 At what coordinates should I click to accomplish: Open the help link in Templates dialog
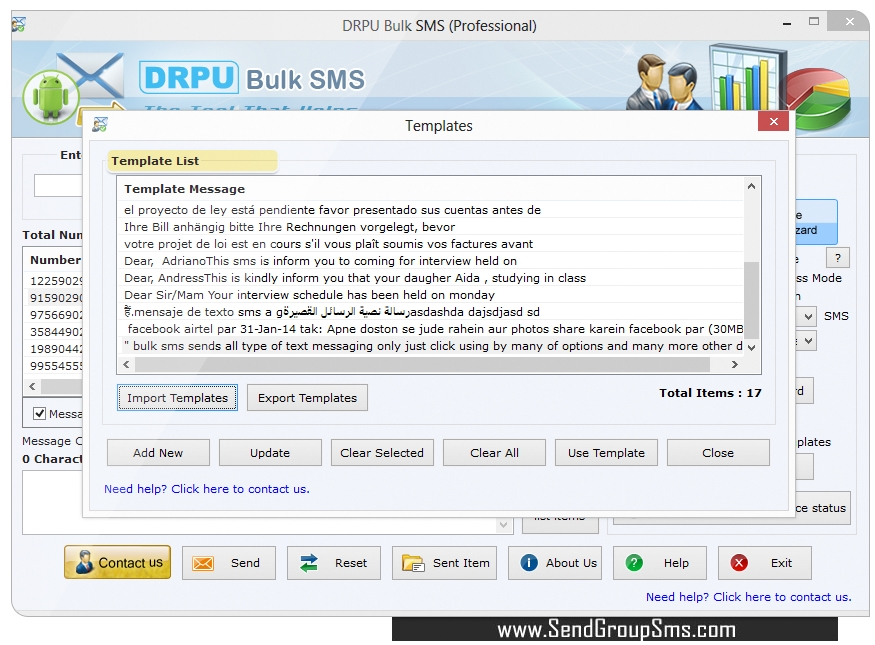click(206, 489)
